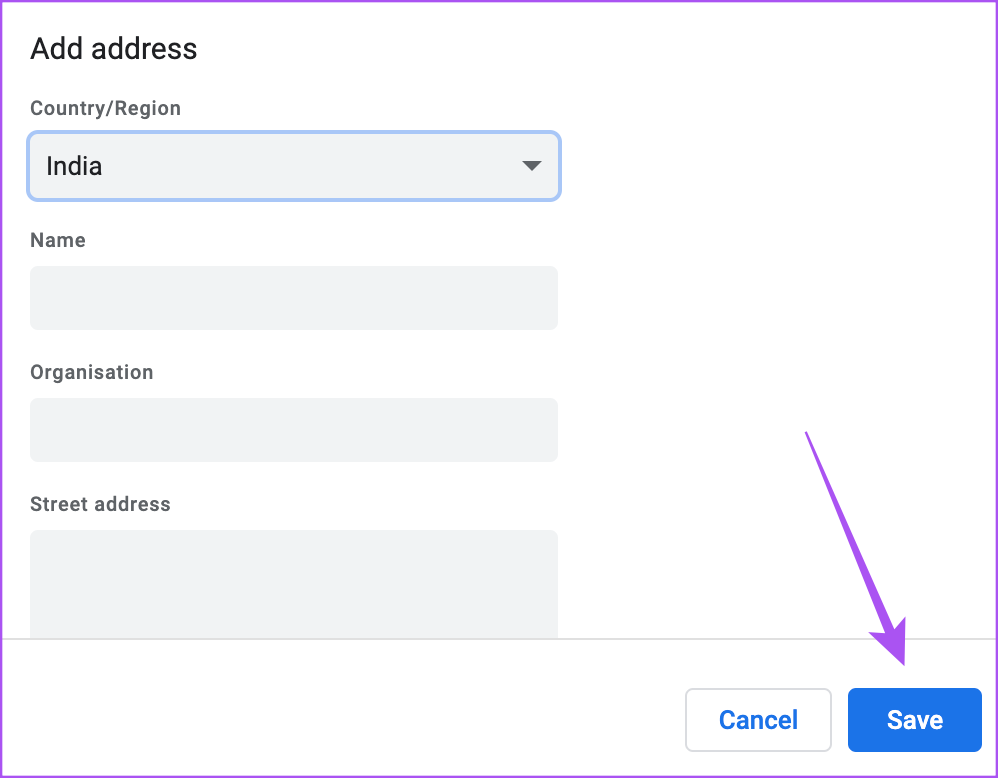Screen dimensions: 998x778
Task: Click the dropdown arrow next to India
Action: pos(531,166)
